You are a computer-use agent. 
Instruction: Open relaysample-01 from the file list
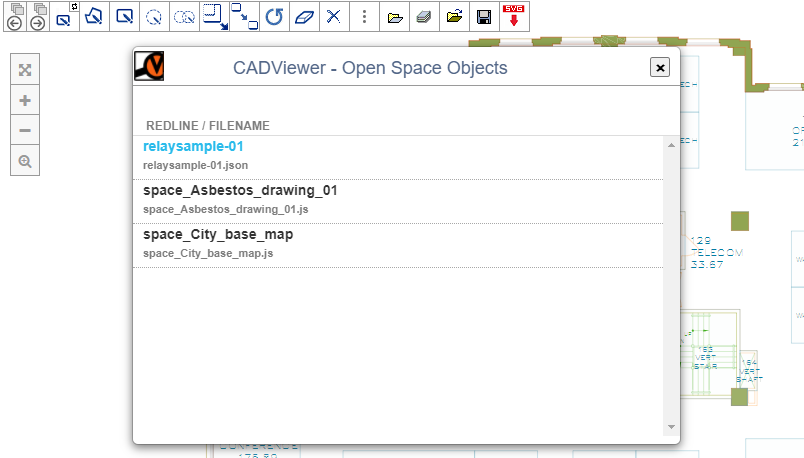(193, 147)
